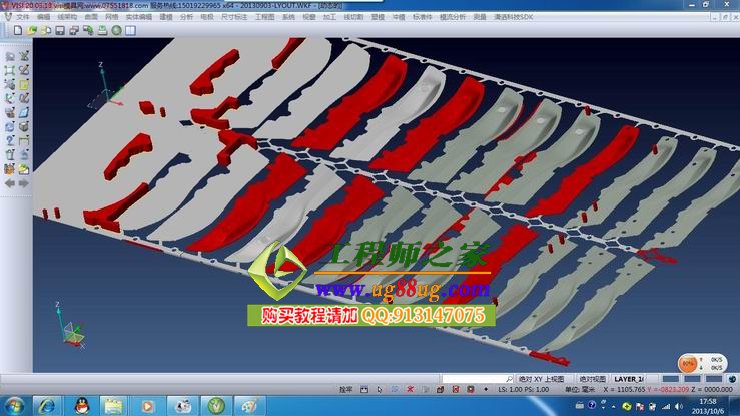Screen dimensions: 740x416
Task: Open the 尺寸标注 menu
Action: pyautogui.click(x=234, y=17)
